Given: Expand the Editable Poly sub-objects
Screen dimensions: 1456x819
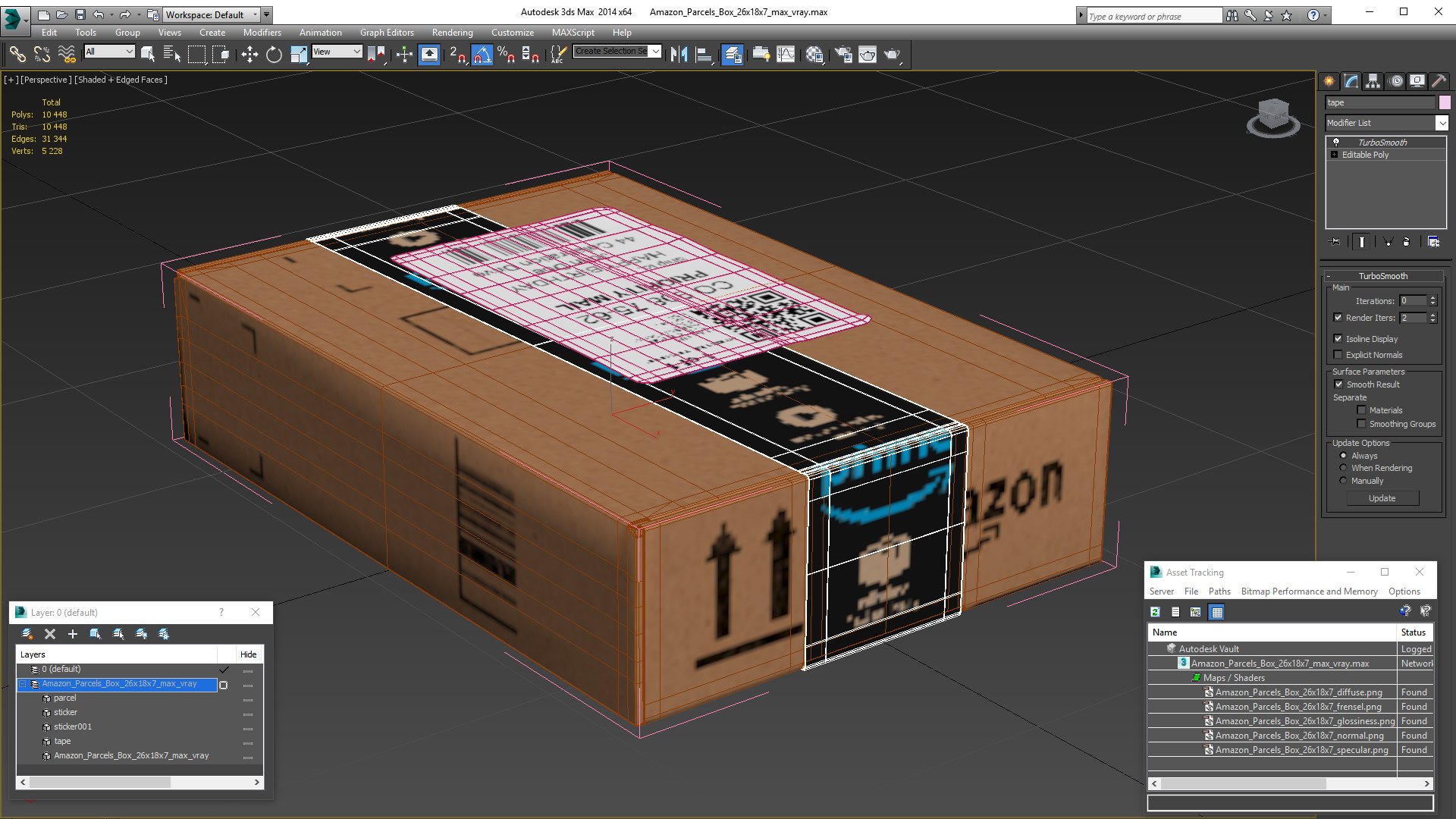Looking at the screenshot, I should tap(1334, 155).
